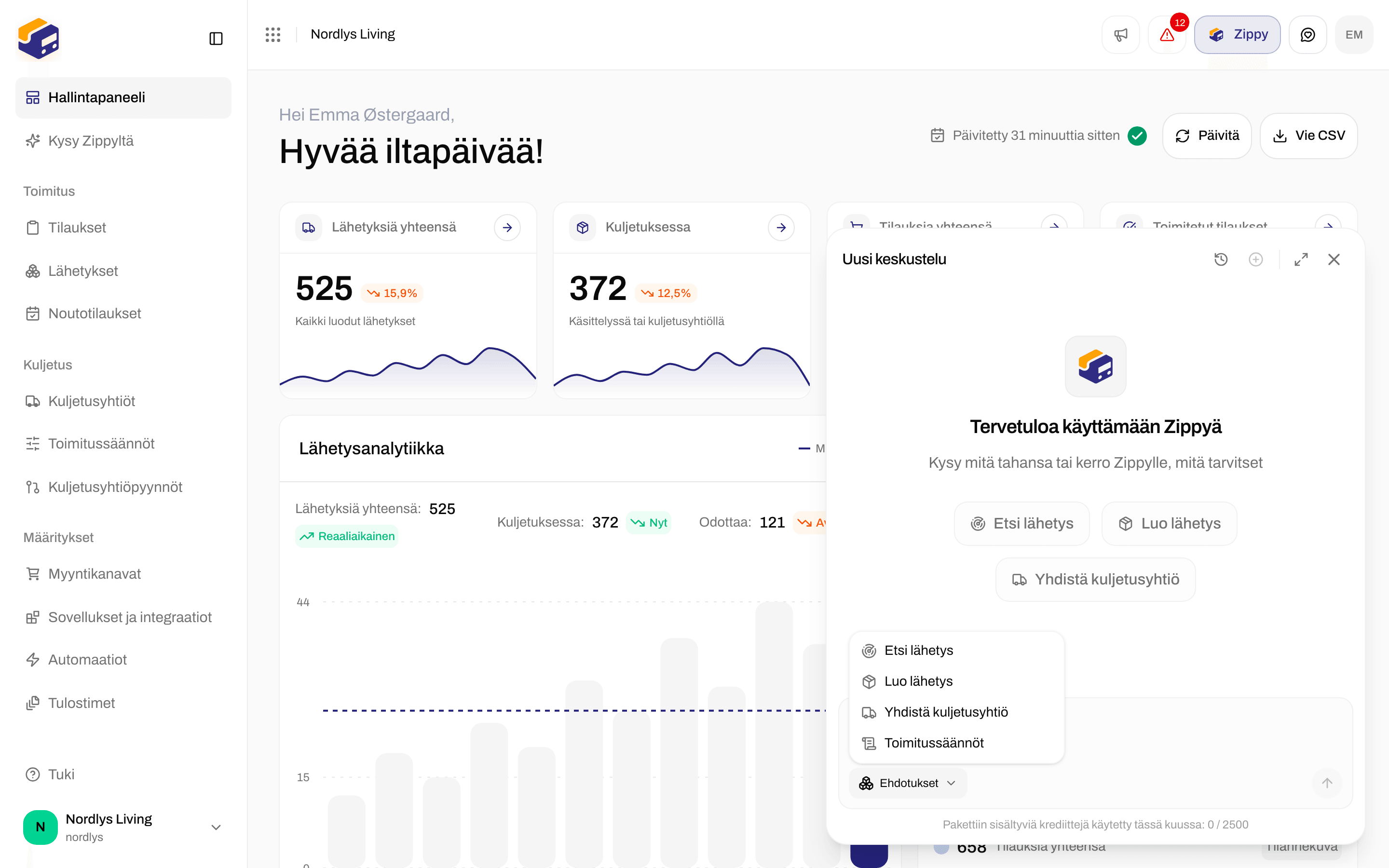The image size is (1389, 868).
Task: Open the announcements megaphone icon
Action: click(1120, 34)
